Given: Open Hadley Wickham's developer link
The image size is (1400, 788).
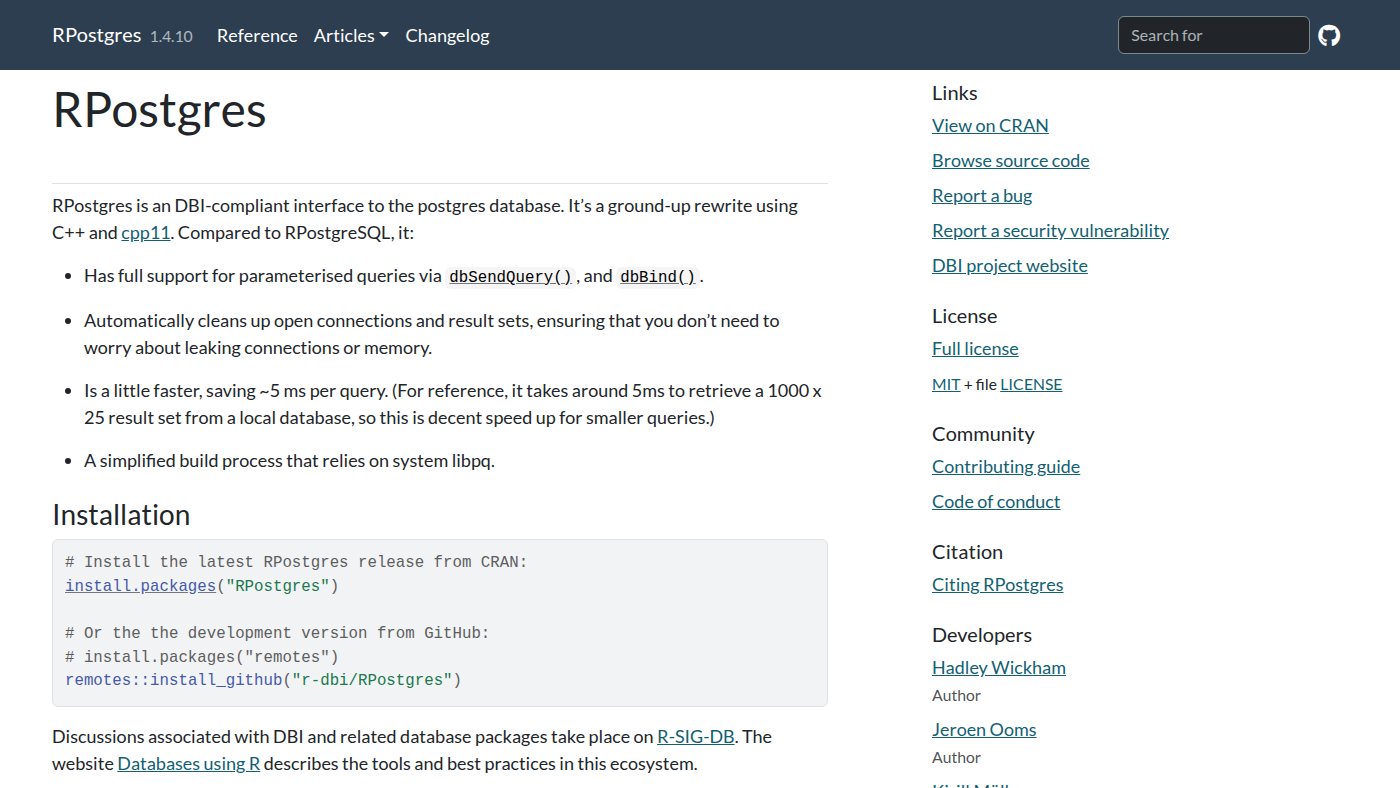Looking at the screenshot, I should coord(999,668).
